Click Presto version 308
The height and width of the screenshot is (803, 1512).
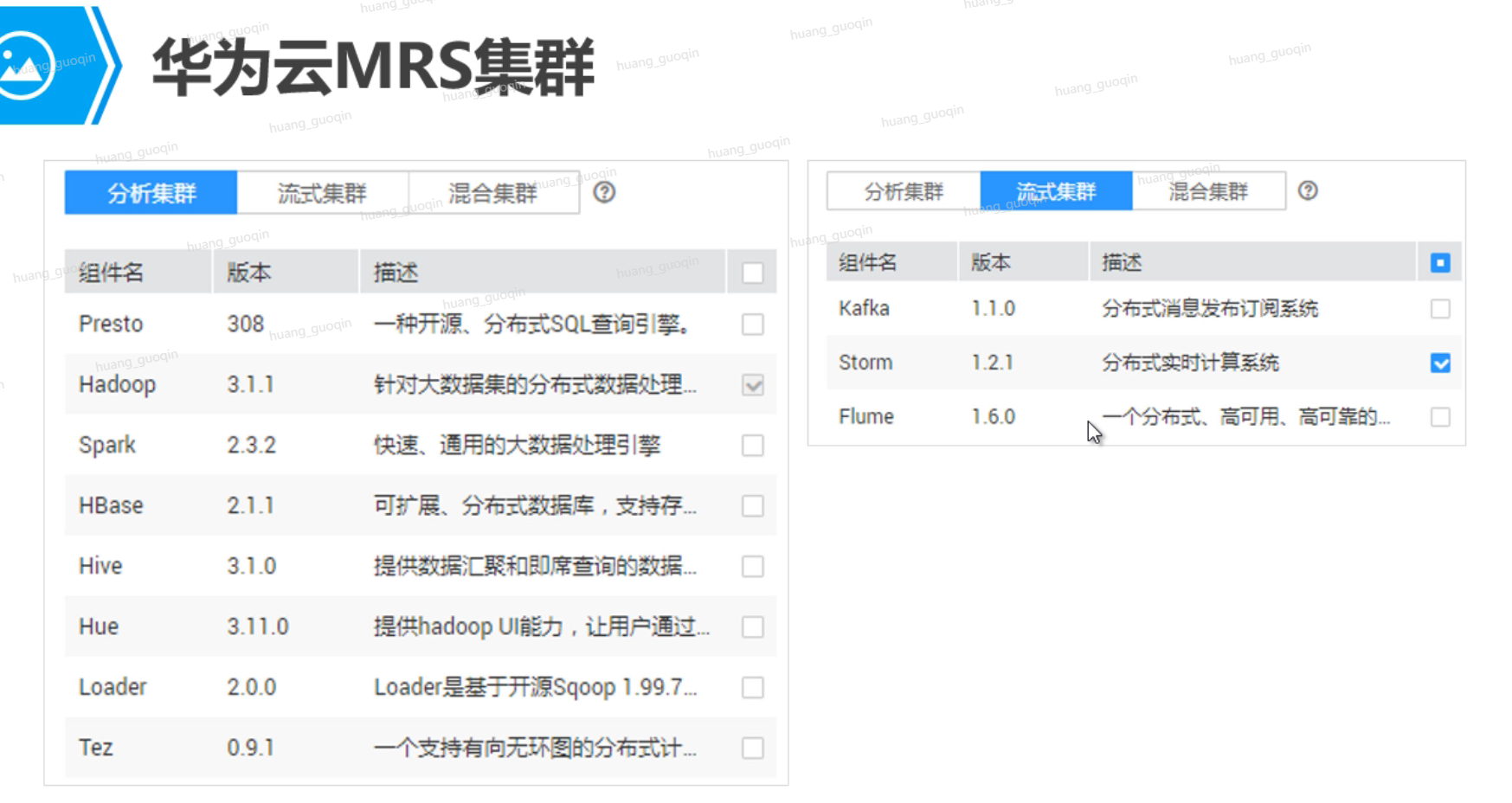[x=246, y=324]
